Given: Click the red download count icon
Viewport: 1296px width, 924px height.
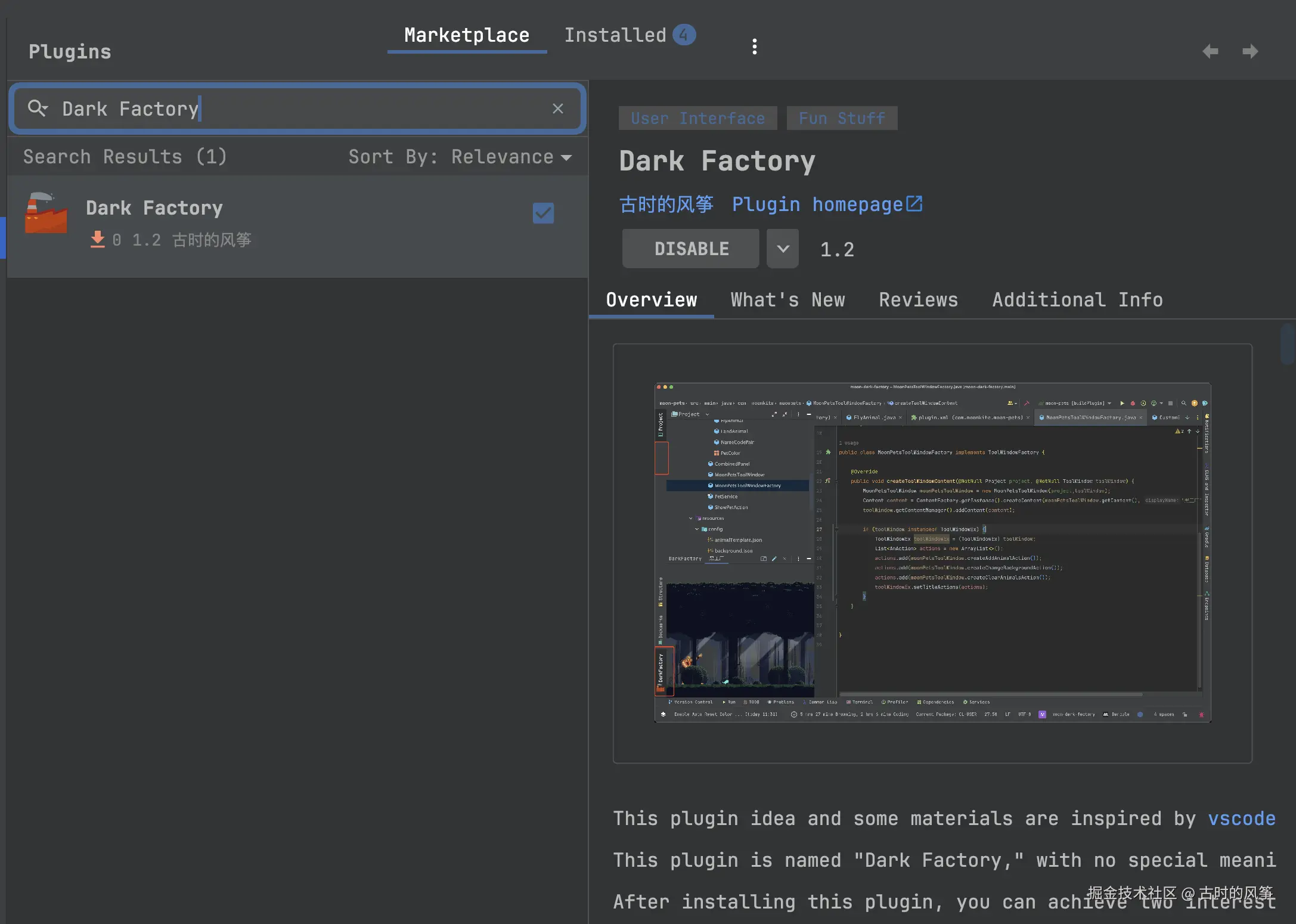Looking at the screenshot, I should (x=97, y=240).
